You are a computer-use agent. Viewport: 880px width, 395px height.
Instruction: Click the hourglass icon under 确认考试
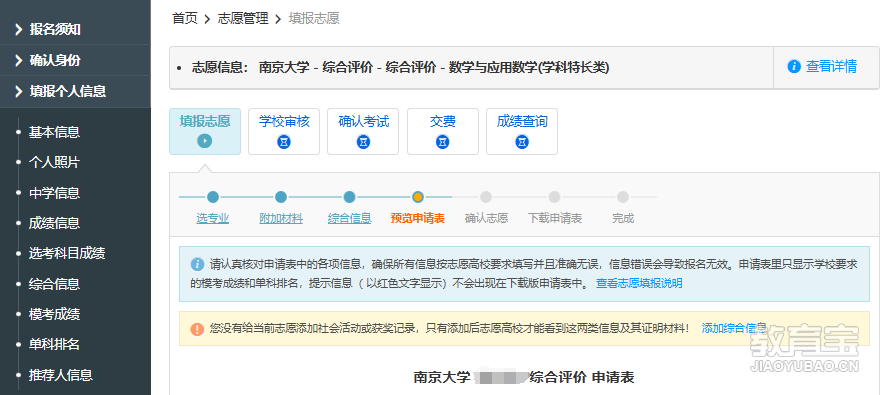363,143
